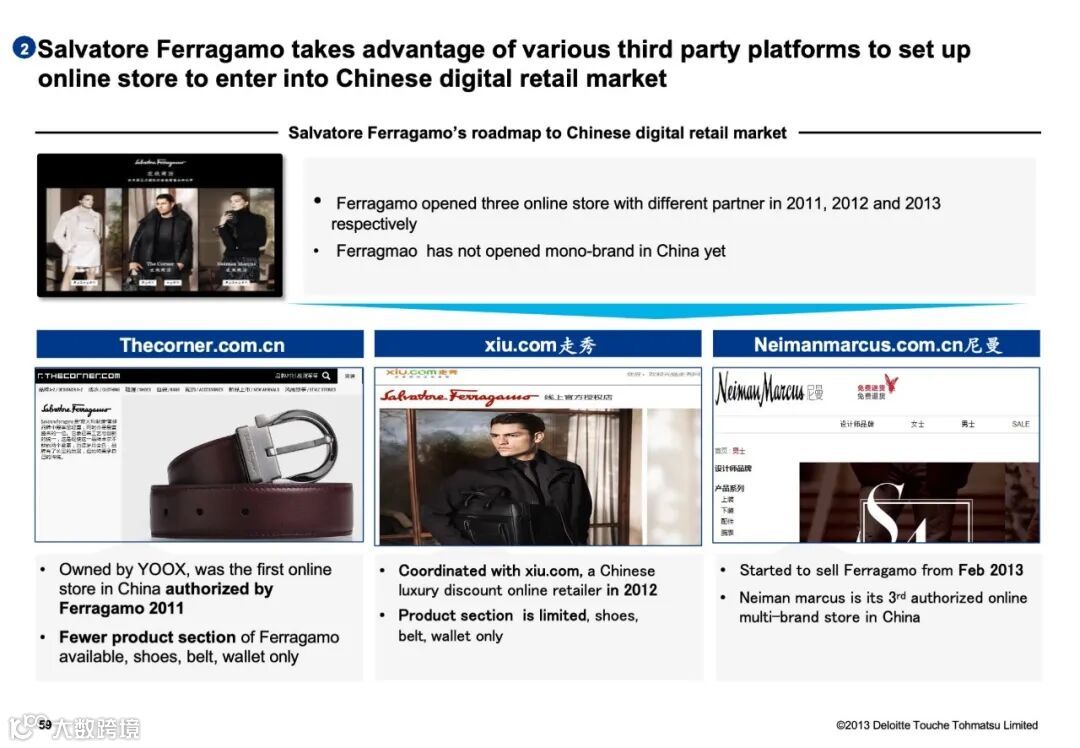Click xiu.com 走秀 orange logo in screenshot

pyautogui.click(x=421, y=373)
